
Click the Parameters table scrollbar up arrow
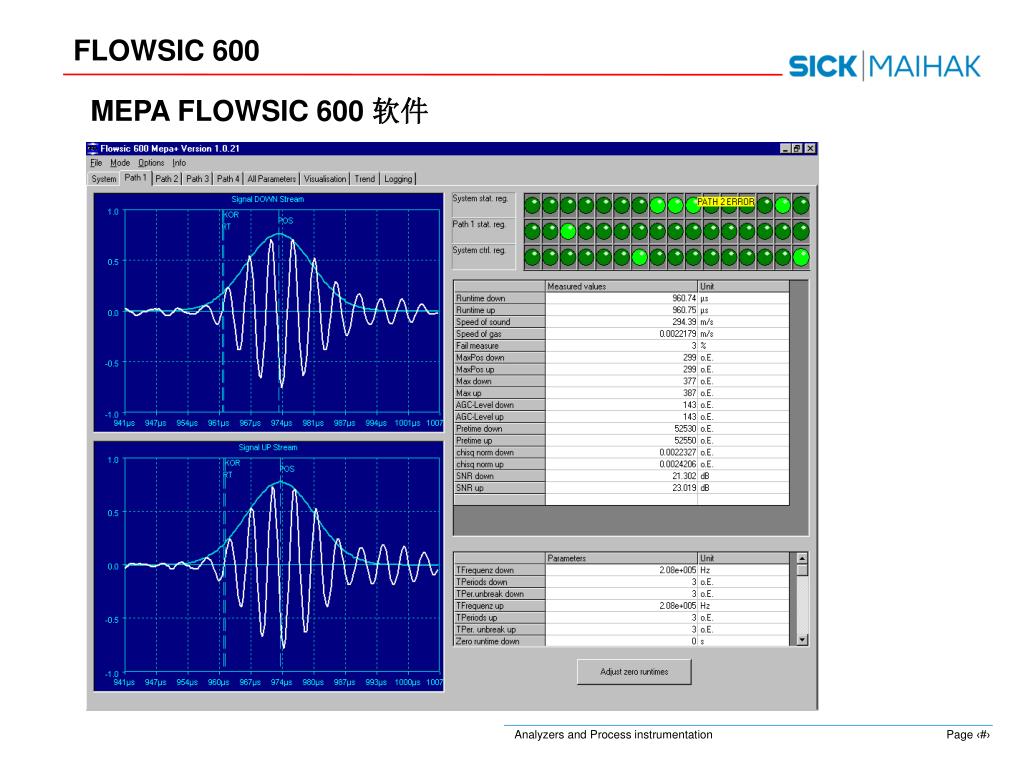(x=802, y=558)
